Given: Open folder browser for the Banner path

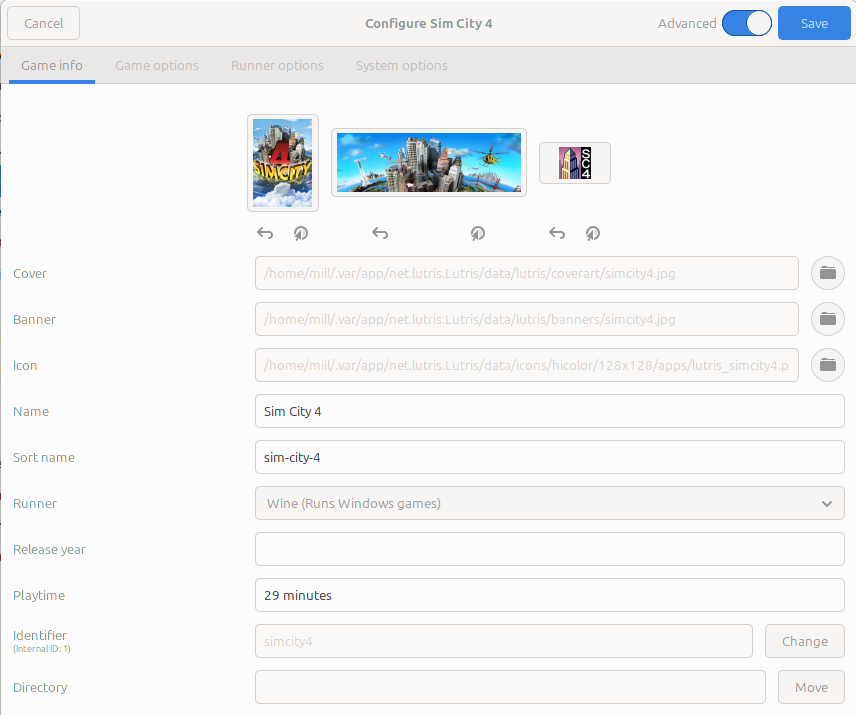Looking at the screenshot, I should 827,319.
